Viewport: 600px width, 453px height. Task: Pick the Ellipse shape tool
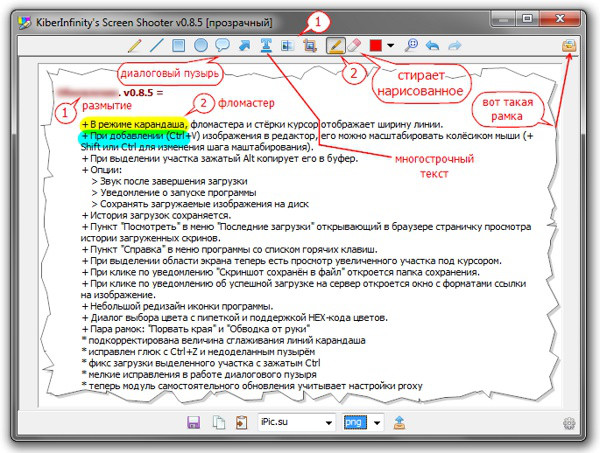(x=201, y=46)
